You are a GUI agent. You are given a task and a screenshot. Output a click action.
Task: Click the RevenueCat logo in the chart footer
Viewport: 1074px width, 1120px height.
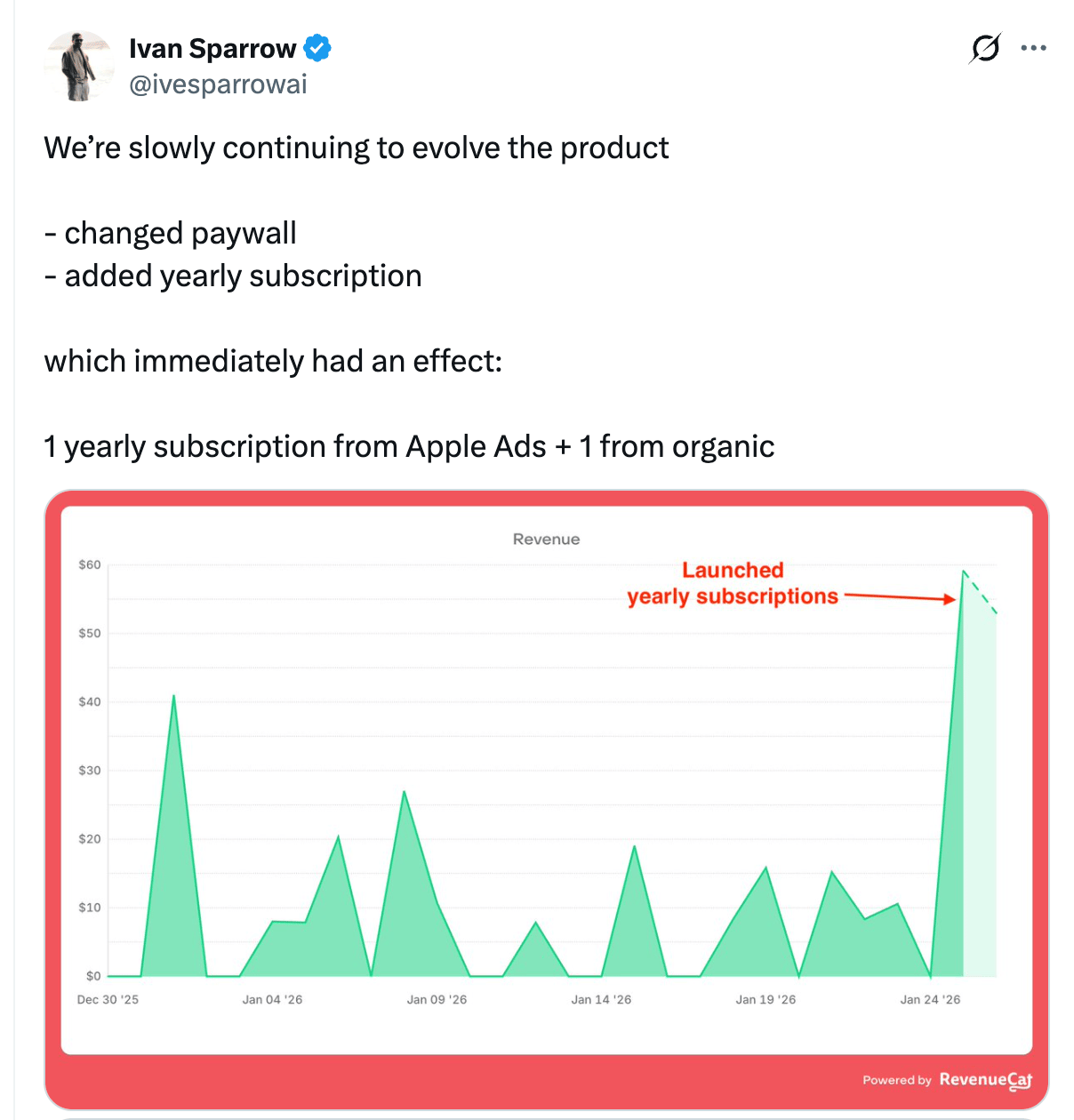(986, 1080)
